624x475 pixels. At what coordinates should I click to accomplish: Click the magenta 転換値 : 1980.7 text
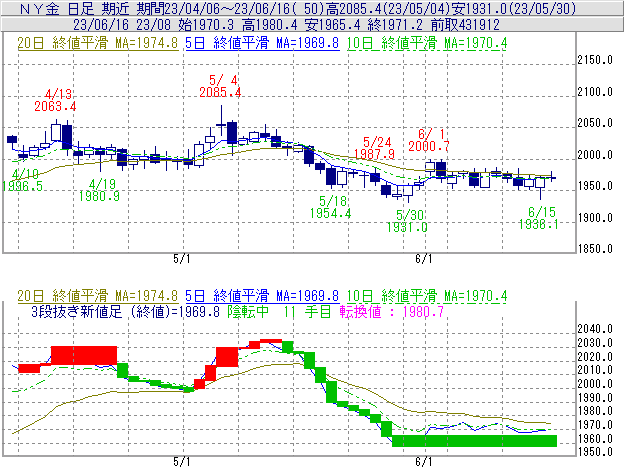392,311
